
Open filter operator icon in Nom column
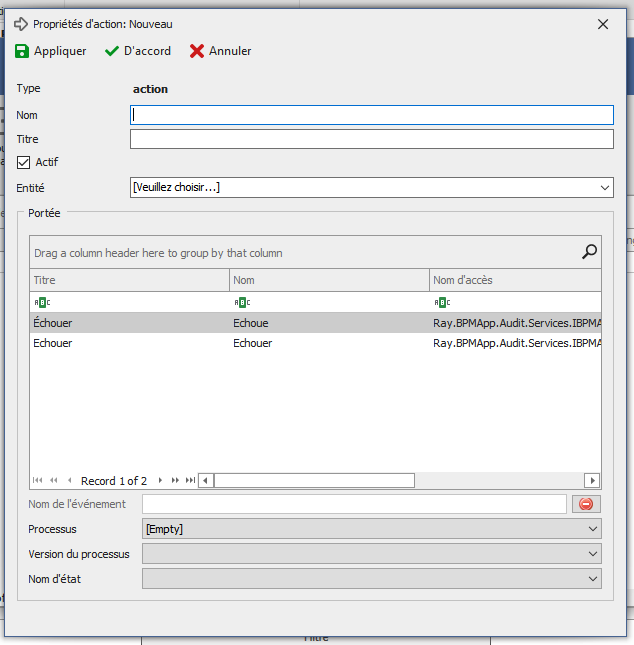pos(242,303)
